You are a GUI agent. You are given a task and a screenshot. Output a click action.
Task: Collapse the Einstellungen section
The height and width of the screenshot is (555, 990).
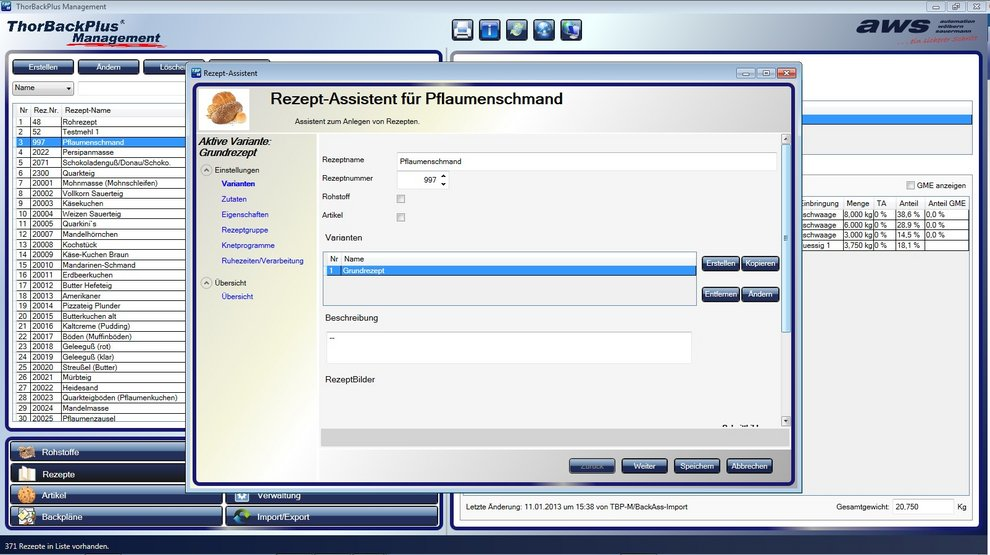coord(206,170)
